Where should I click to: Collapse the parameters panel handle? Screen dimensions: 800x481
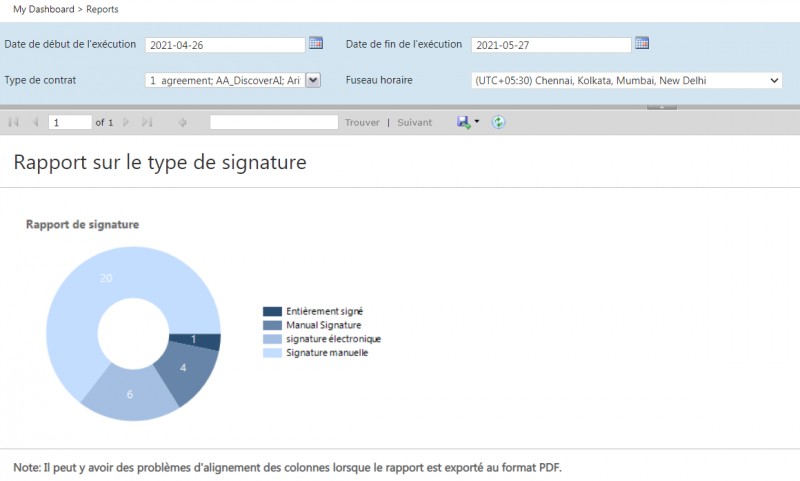pos(661,105)
